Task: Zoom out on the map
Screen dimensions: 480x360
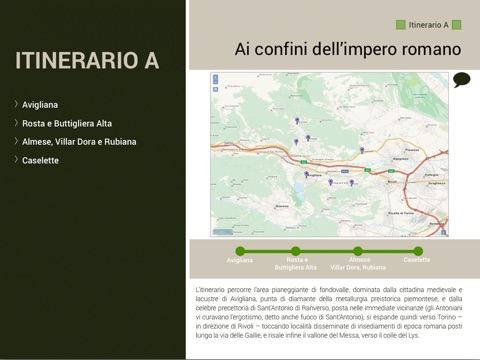Action: [x=216, y=82]
